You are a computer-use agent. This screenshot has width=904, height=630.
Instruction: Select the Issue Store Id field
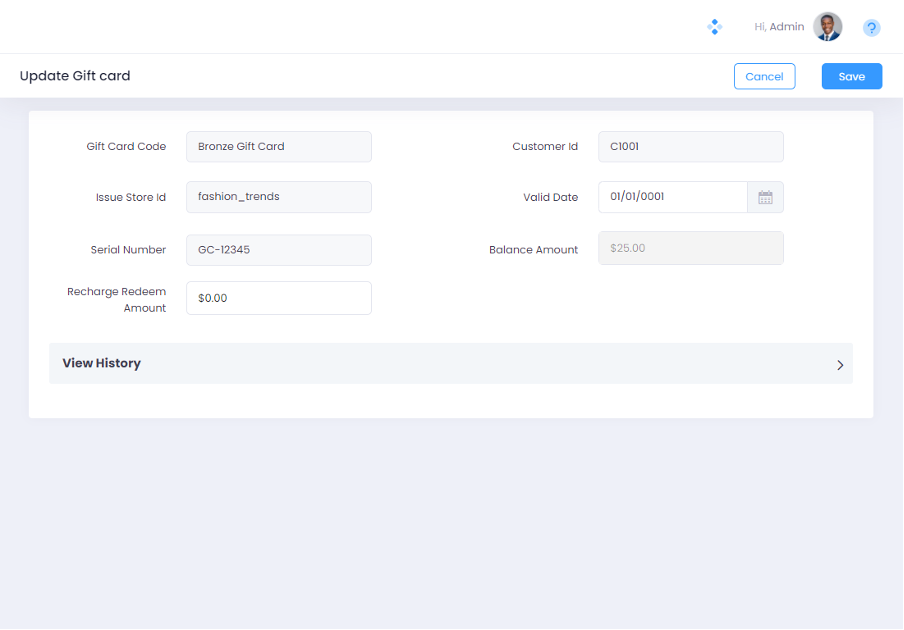tap(278, 197)
